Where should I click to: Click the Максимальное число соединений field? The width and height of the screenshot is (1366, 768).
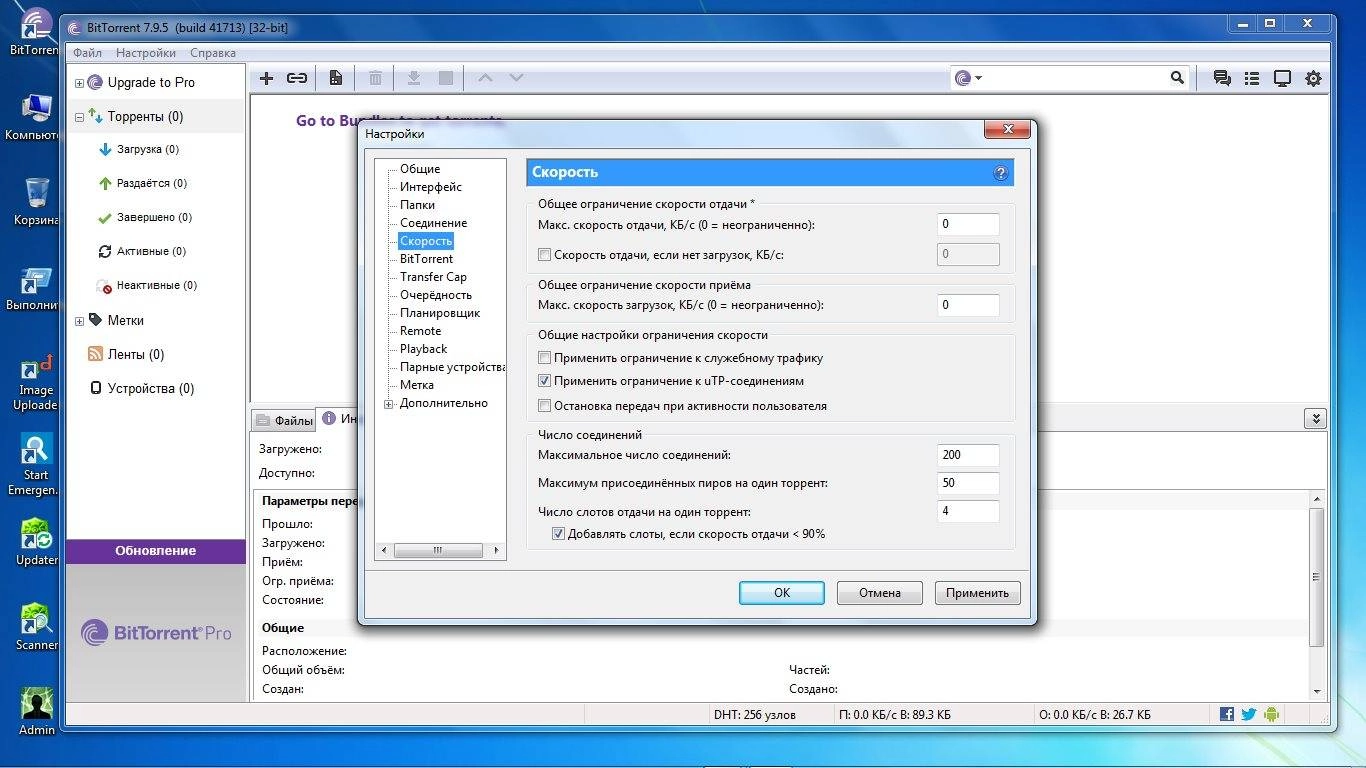pyautogui.click(x=968, y=455)
